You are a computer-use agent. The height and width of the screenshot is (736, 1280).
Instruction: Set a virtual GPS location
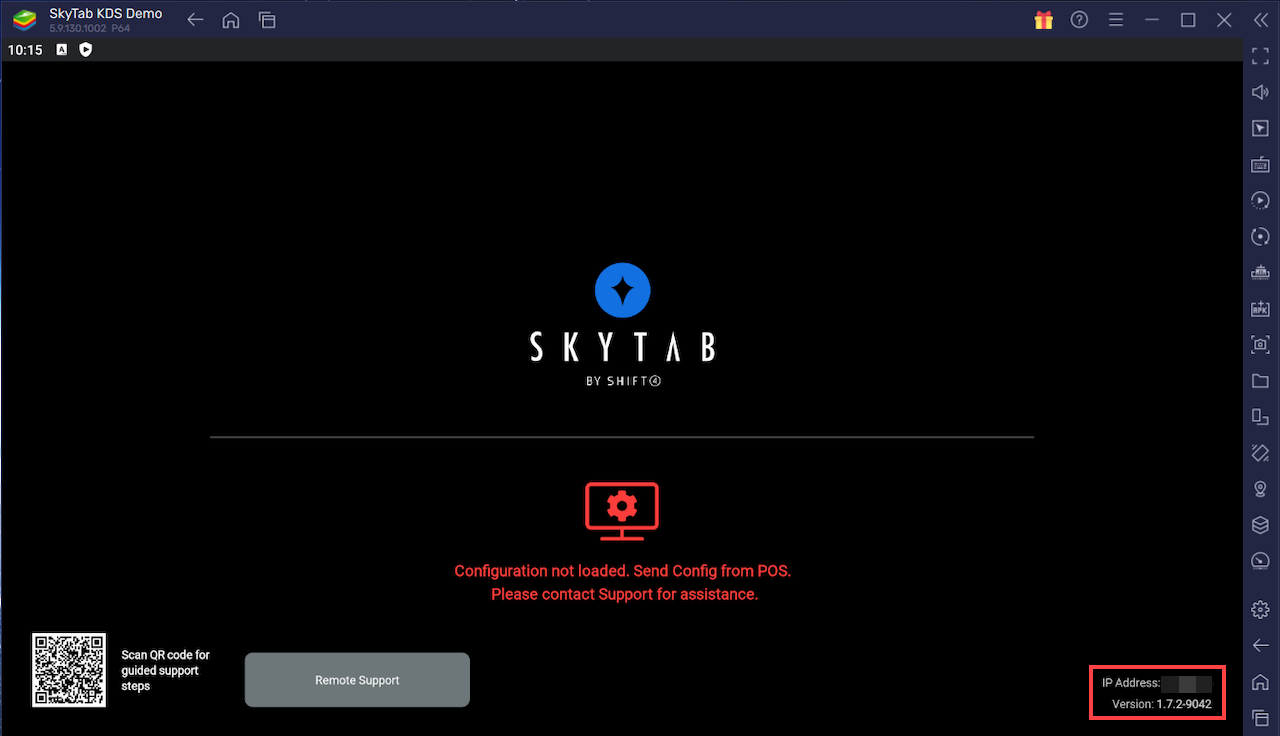point(1260,489)
